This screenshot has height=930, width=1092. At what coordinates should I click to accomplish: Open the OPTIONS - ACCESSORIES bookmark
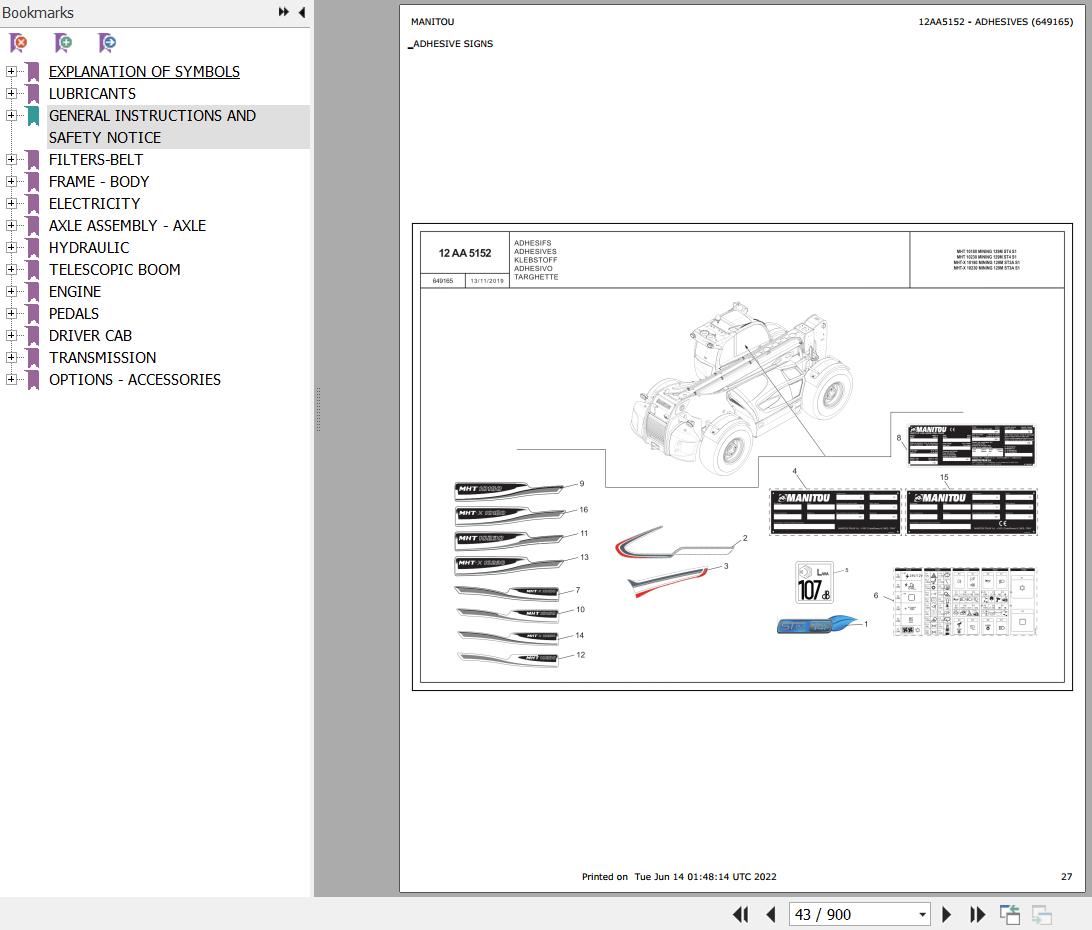[x=134, y=380]
